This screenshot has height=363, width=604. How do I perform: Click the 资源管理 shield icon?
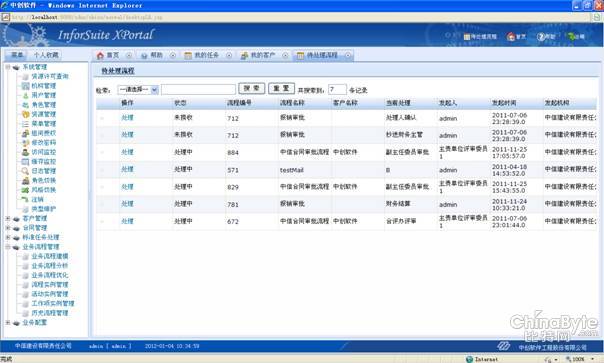(x=25, y=114)
